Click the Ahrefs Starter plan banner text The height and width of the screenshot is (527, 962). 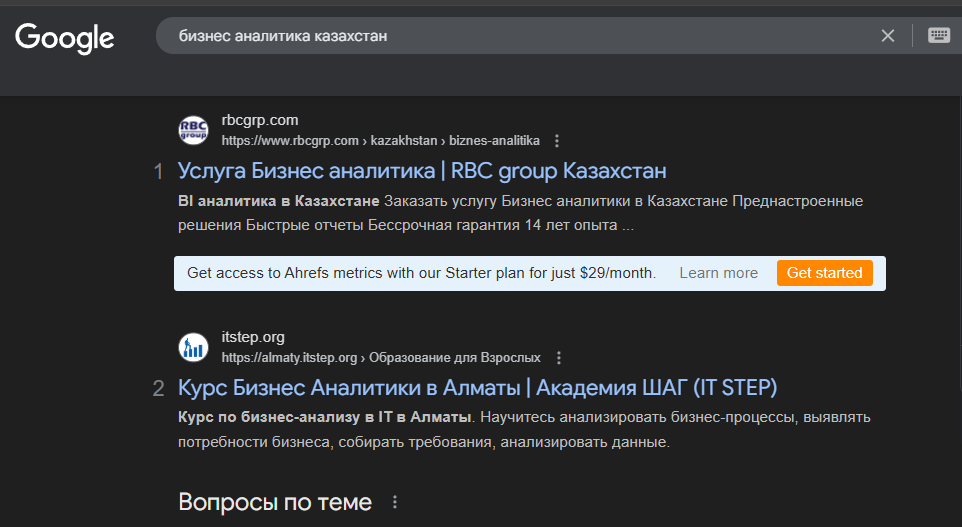coord(421,273)
